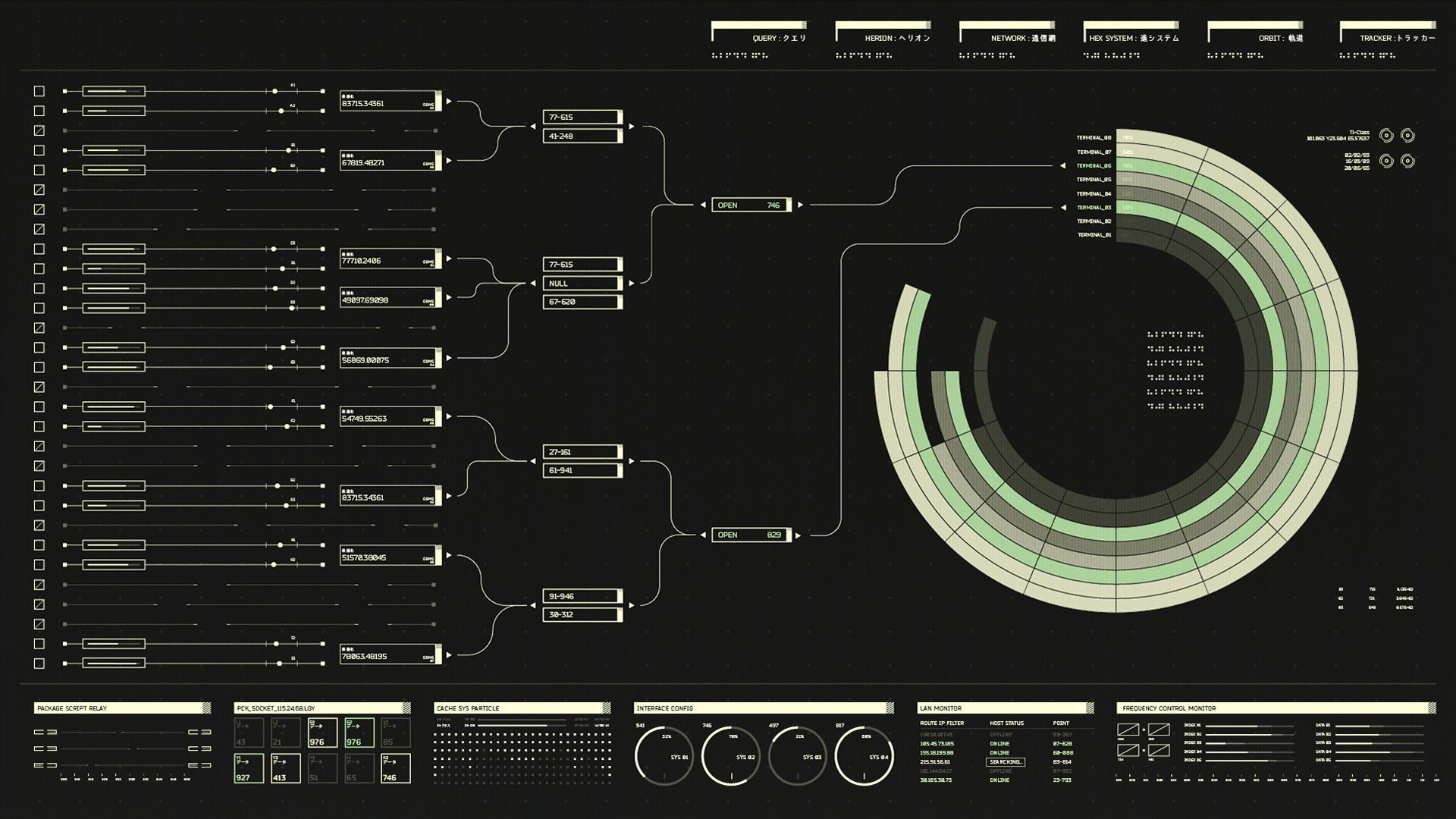
Task: Switch to the NETWORK tab
Action: (x=1007, y=33)
